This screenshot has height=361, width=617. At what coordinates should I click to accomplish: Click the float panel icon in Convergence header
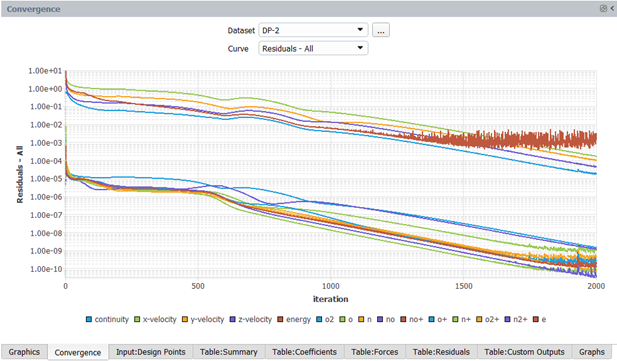pyautogui.click(x=603, y=9)
